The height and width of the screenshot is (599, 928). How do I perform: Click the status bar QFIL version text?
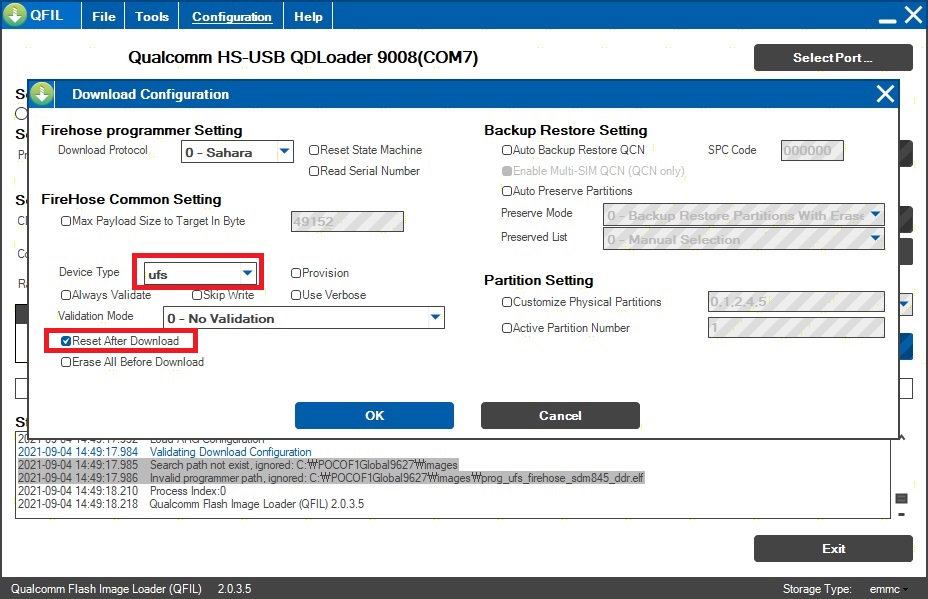pos(131,589)
